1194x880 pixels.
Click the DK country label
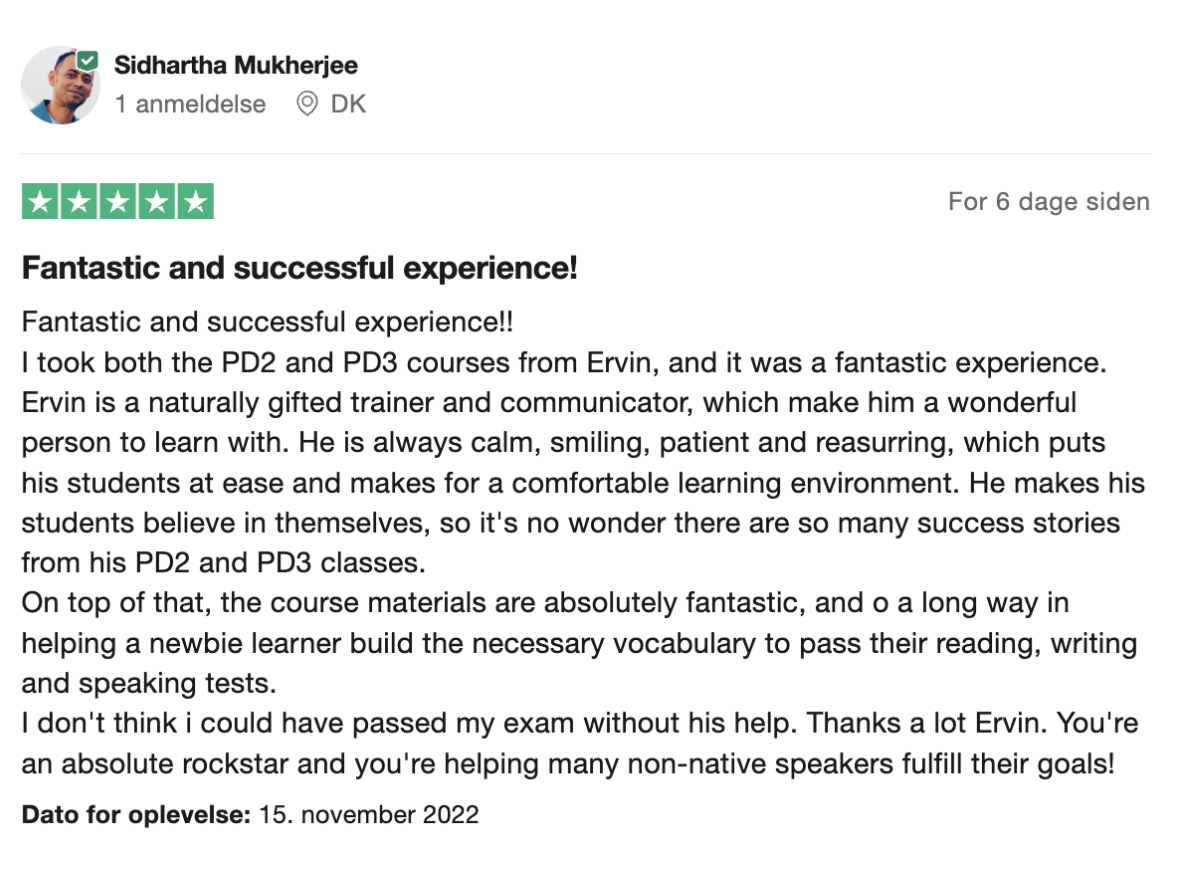point(349,104)
